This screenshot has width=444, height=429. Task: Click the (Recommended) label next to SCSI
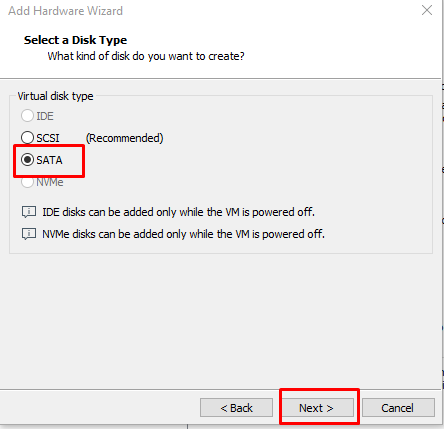coord(125,138)
